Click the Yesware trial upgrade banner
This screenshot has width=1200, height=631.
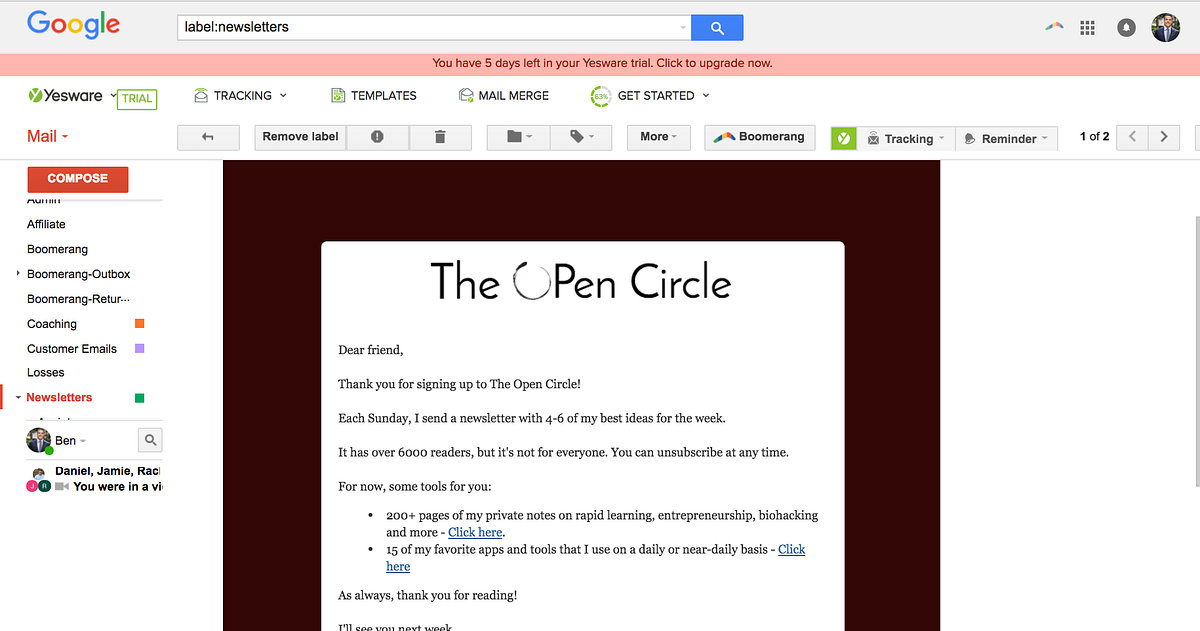(602, 63)
